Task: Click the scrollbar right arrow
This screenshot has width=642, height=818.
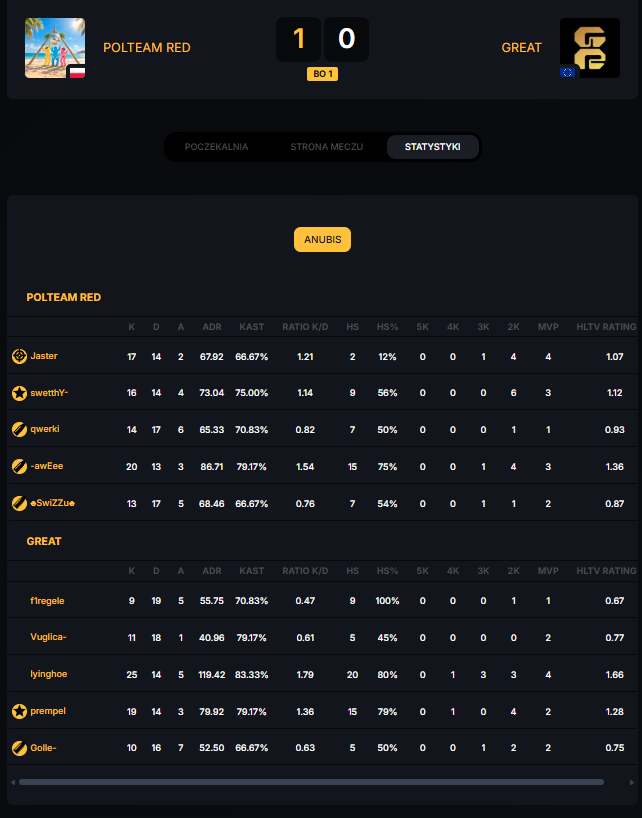Action: 632,782
